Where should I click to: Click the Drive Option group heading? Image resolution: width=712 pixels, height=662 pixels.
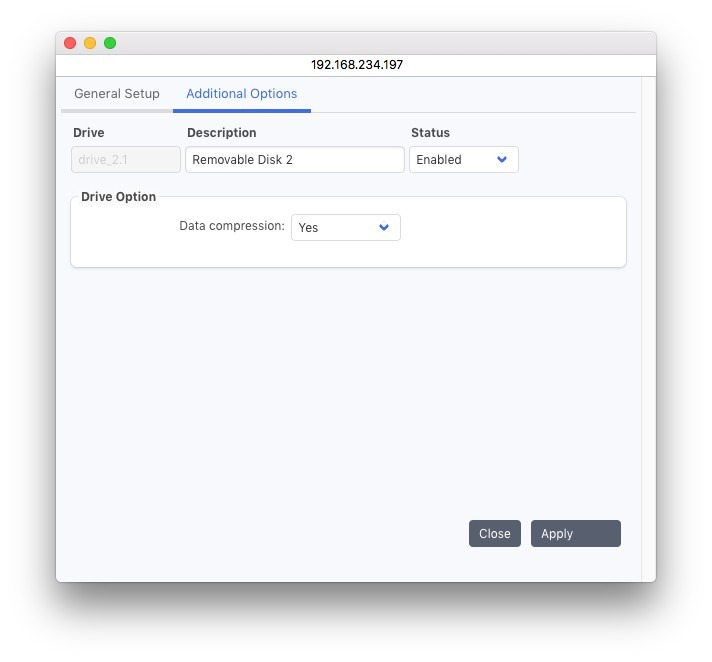118,197
